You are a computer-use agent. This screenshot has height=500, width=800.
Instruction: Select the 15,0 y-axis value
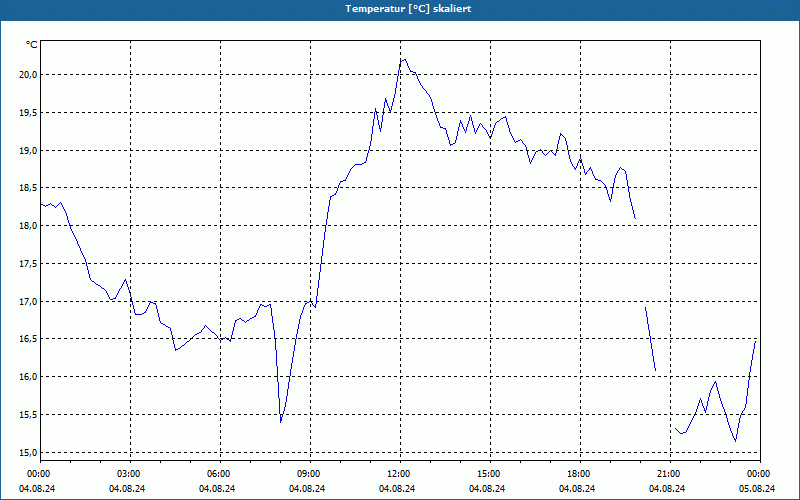pyautogui.click(x=29, y=453)
